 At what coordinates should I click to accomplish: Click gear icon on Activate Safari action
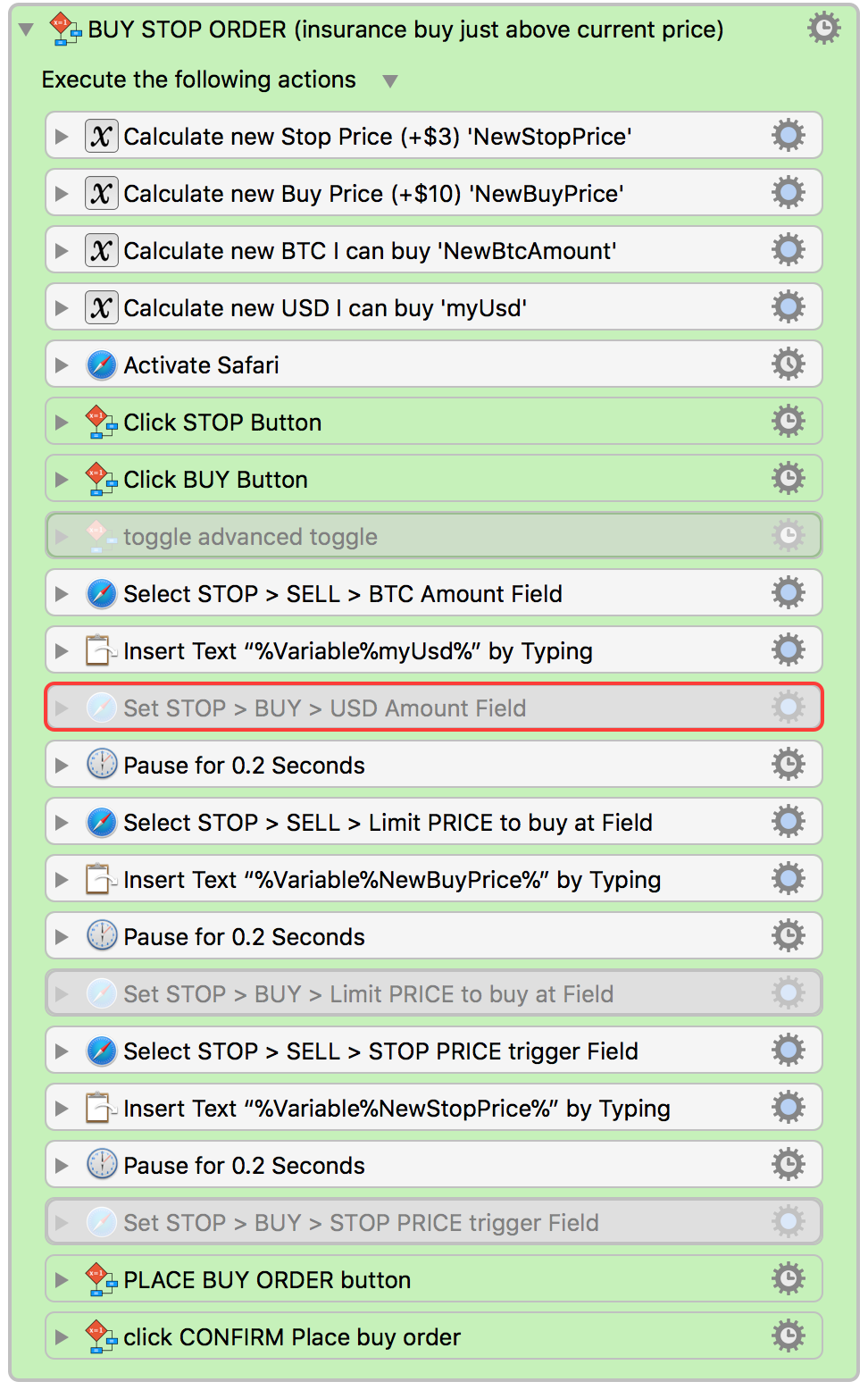point(789,364)
